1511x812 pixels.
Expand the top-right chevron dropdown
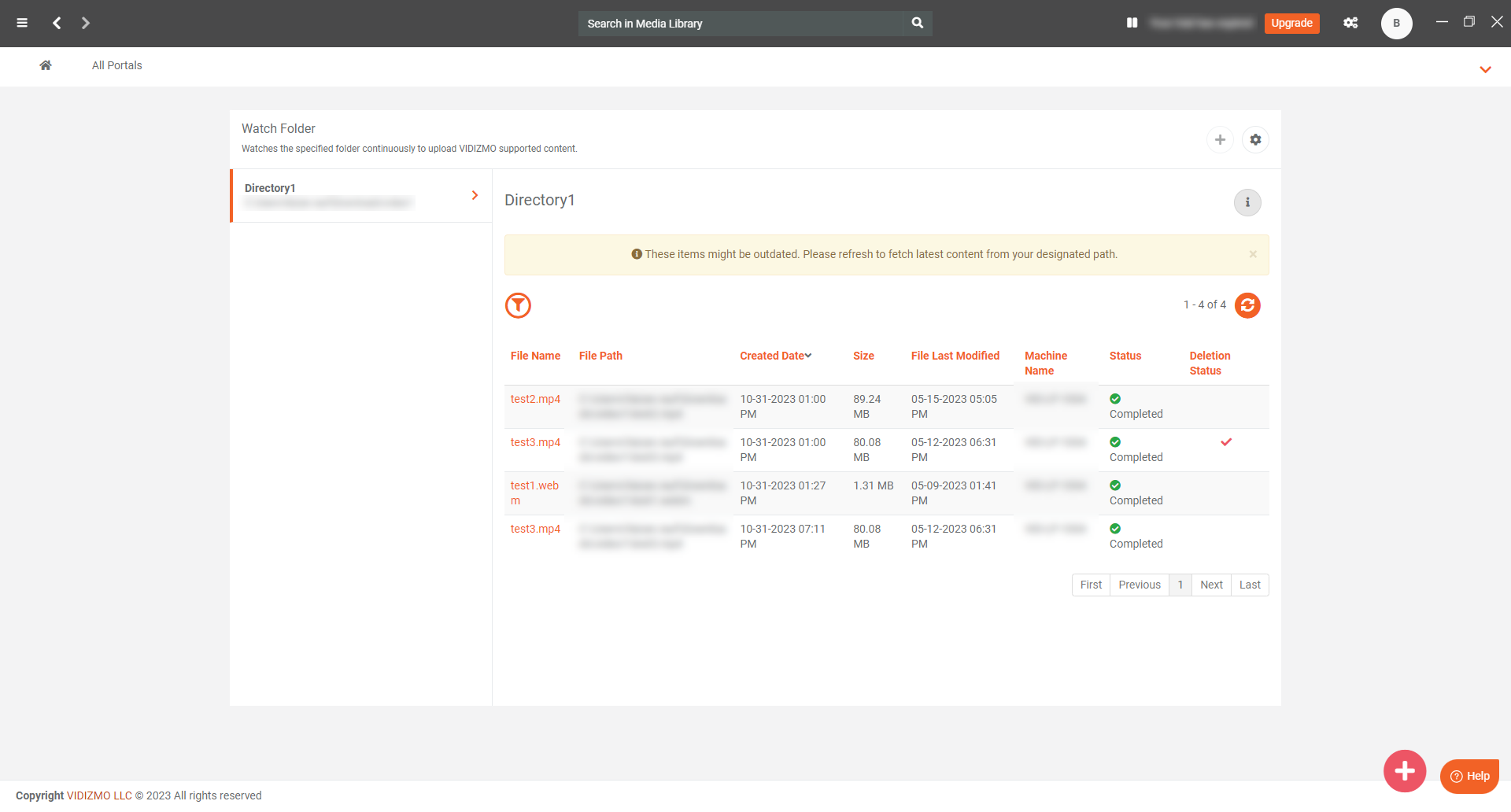point(1485,69)
